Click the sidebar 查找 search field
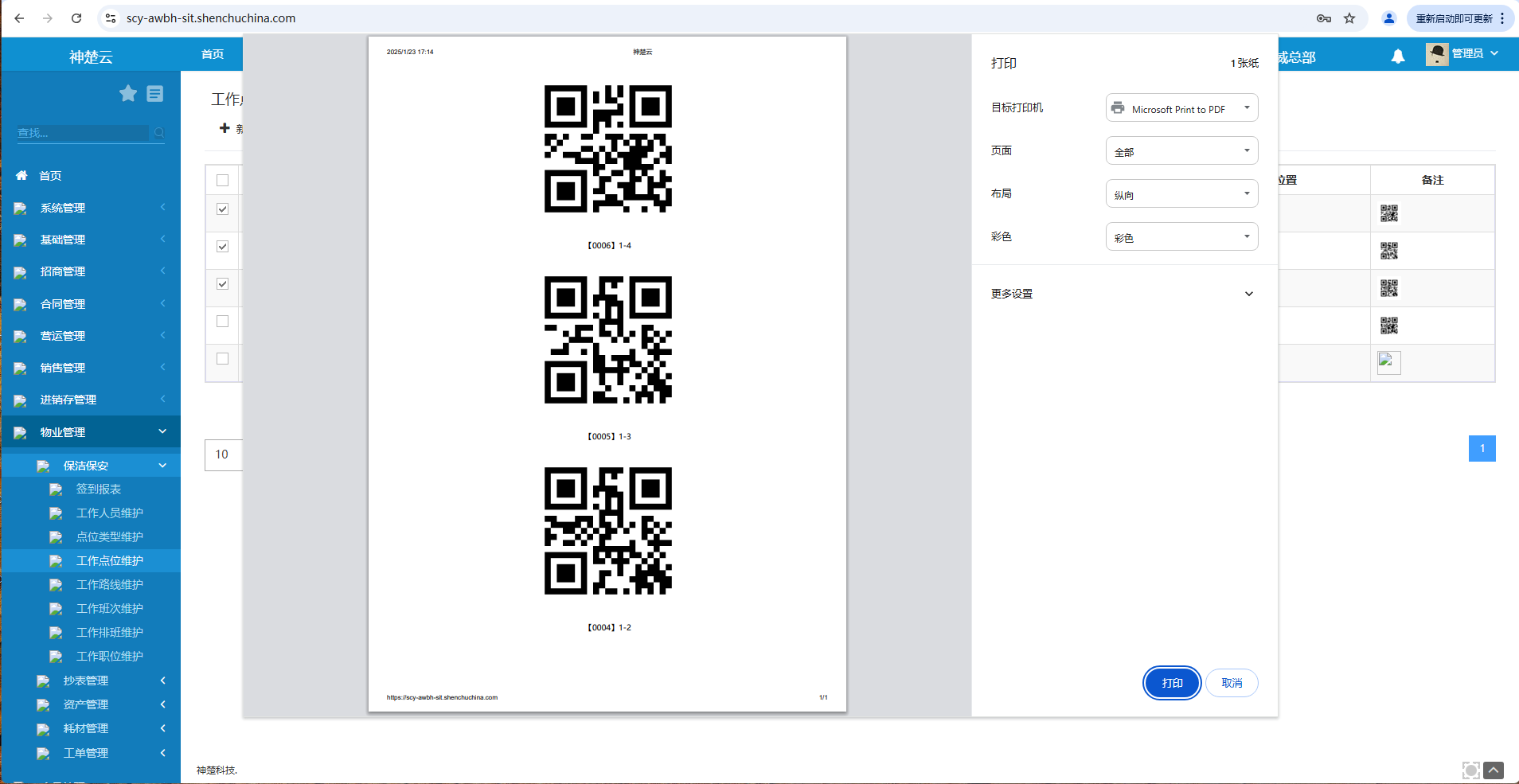Viewport: 1519px width, 784px height. [x=83, y=133]
